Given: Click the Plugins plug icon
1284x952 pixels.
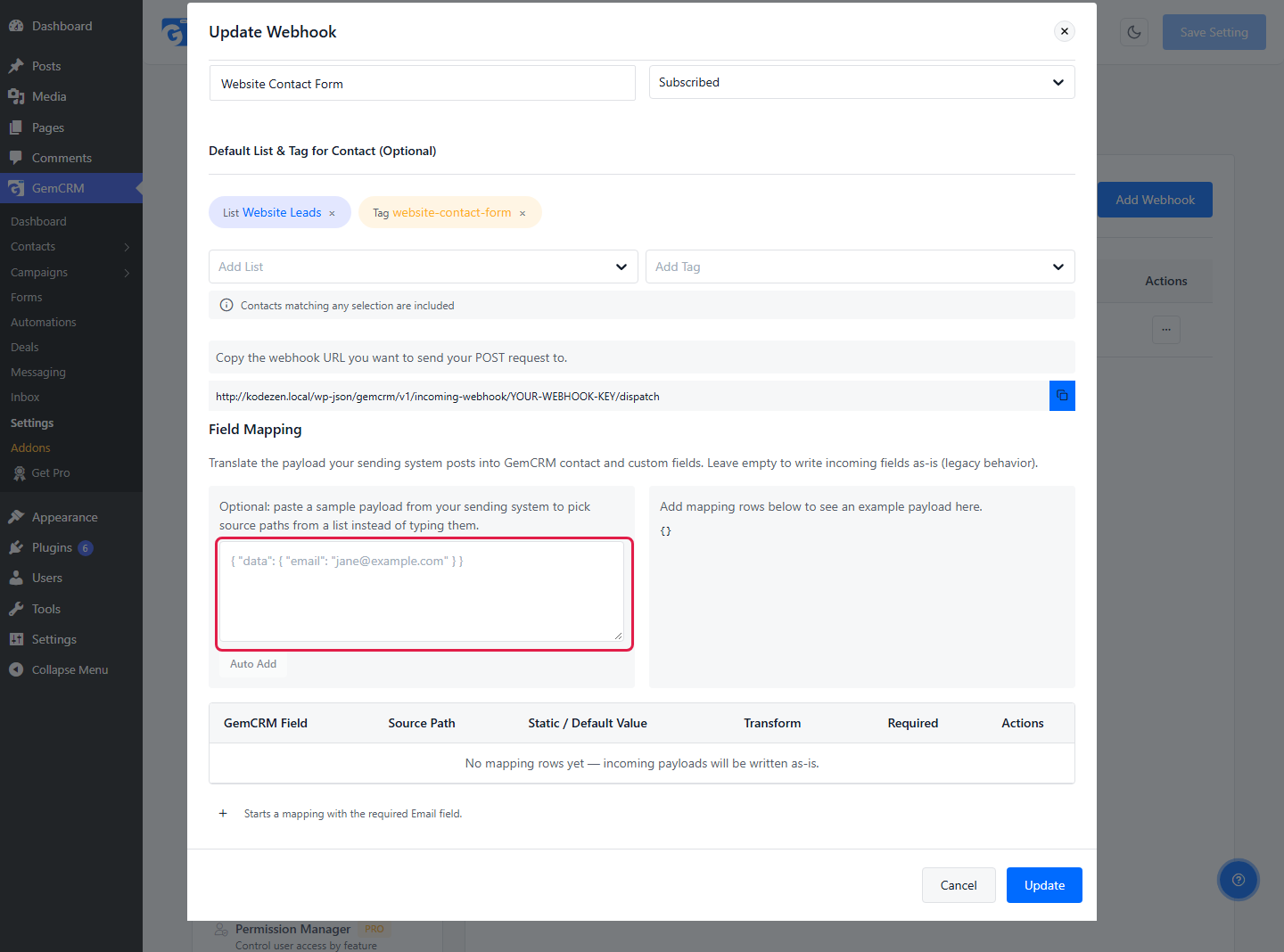Looking at the screenshot, I should coord(16,547).
